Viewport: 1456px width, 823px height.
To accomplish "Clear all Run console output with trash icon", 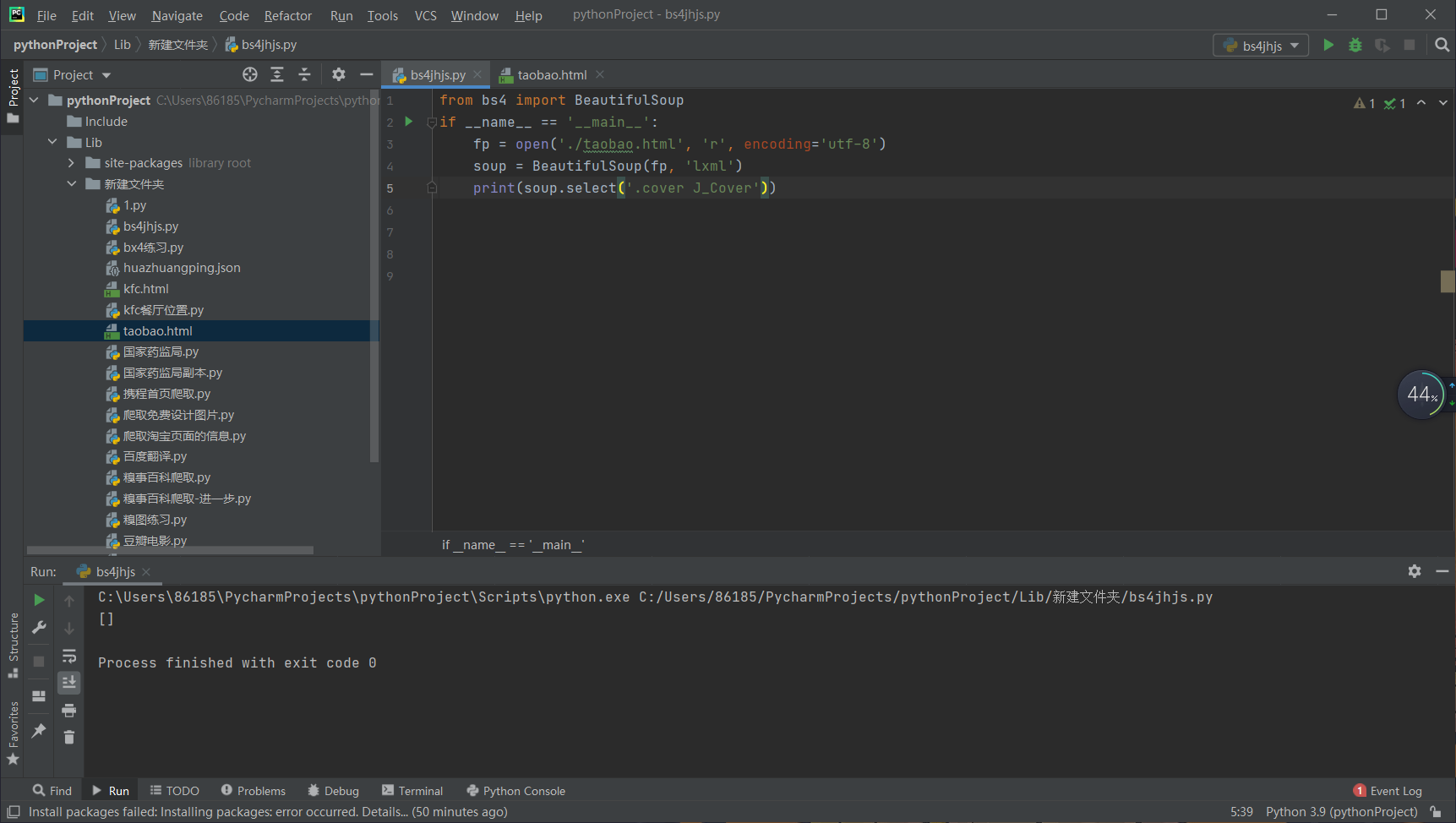I will click(x=69, y=738).
